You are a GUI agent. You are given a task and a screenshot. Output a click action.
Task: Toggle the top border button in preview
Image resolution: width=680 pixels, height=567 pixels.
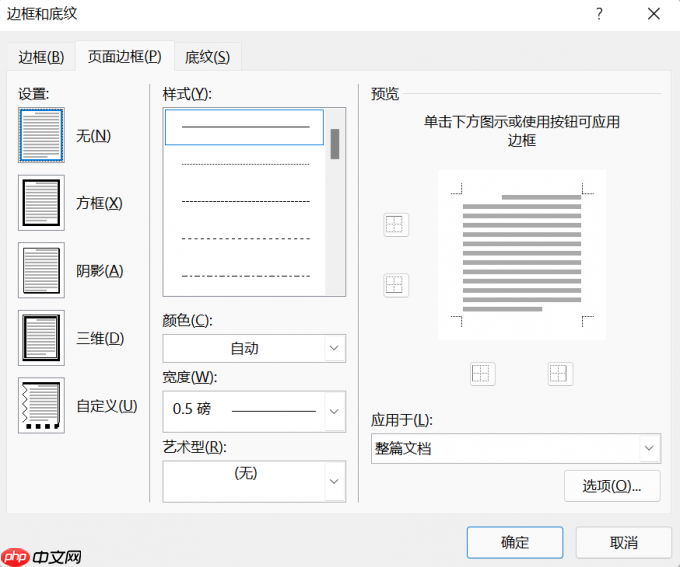point(396,225)
